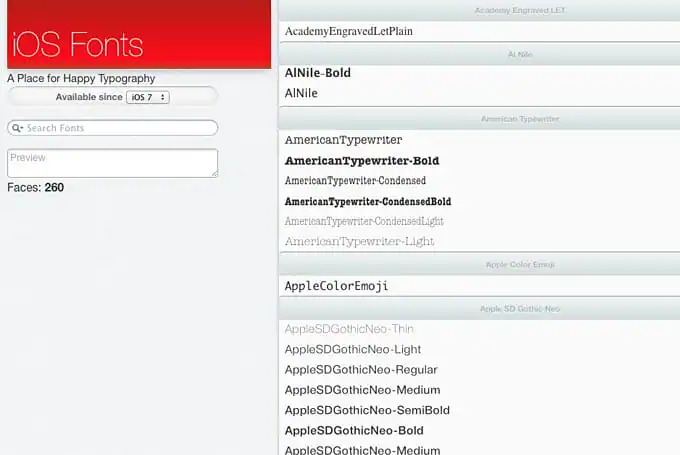Select AppleSDGothicNeo-Regular from the list
Image resolution: width=680 pixels, height=455 pixels.
point(360,370)
